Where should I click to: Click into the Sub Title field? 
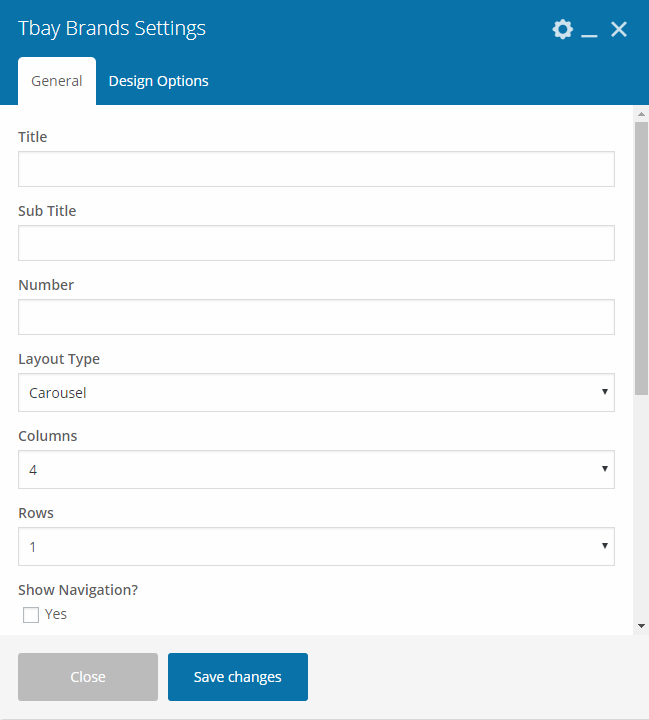point(316,243)
